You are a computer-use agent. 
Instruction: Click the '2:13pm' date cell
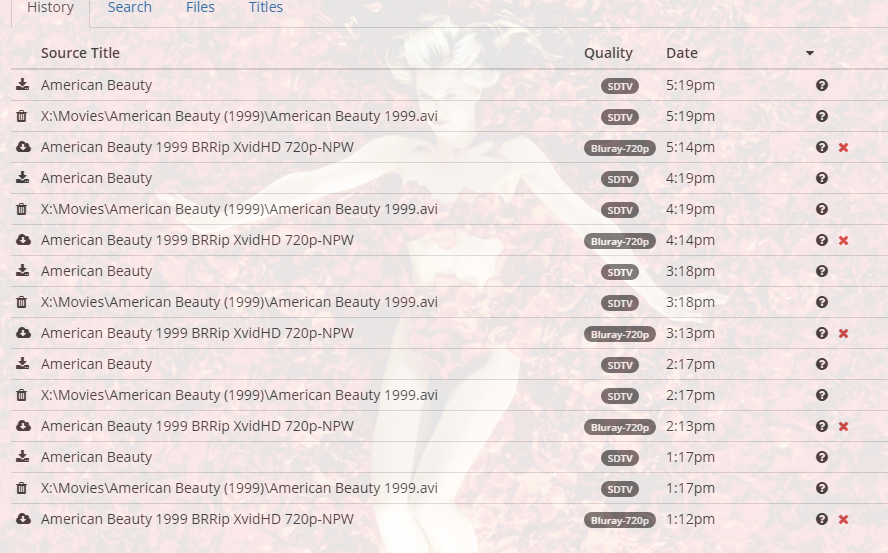click(690, 426)
